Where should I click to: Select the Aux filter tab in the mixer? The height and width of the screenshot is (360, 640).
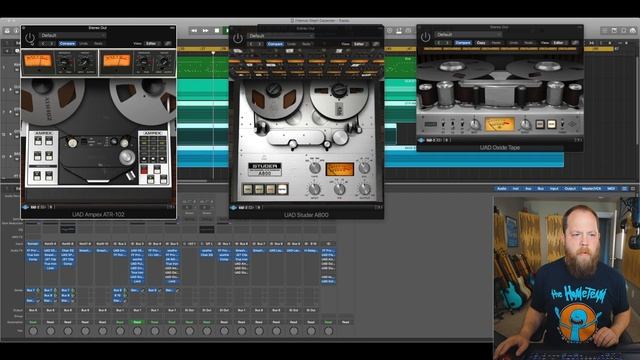[x=528, y=189]
